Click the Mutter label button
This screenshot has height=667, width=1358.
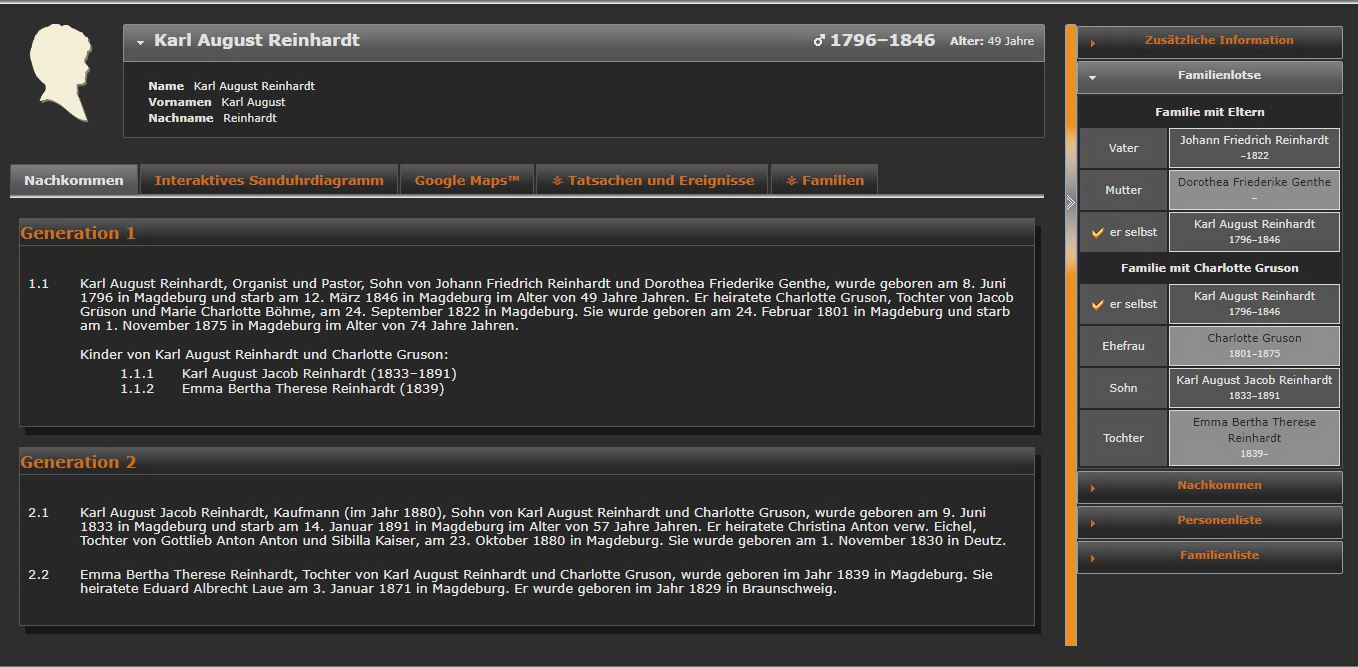pos(1123,190)
